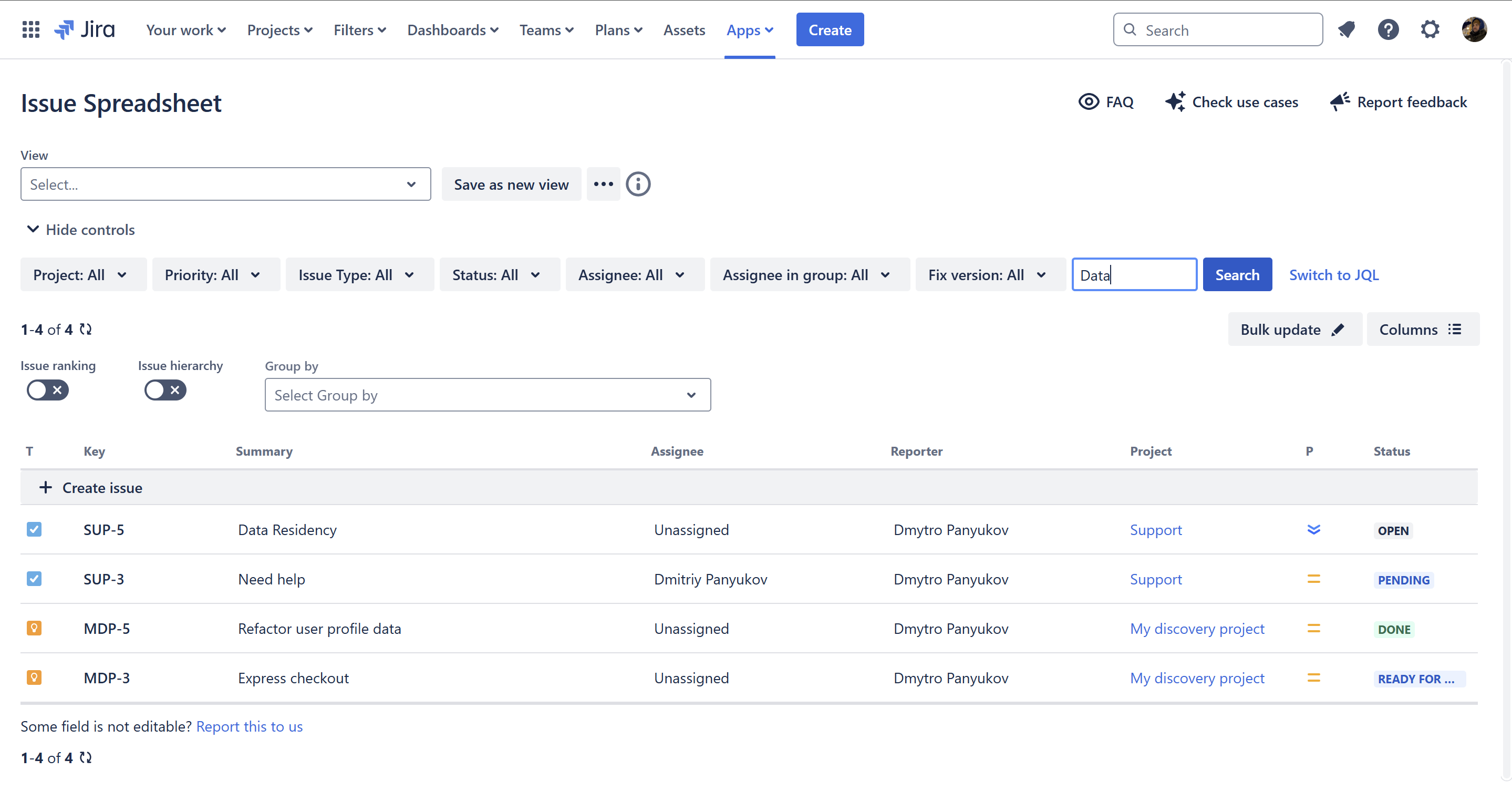Open the help question mark icon

coord(1388,29)
